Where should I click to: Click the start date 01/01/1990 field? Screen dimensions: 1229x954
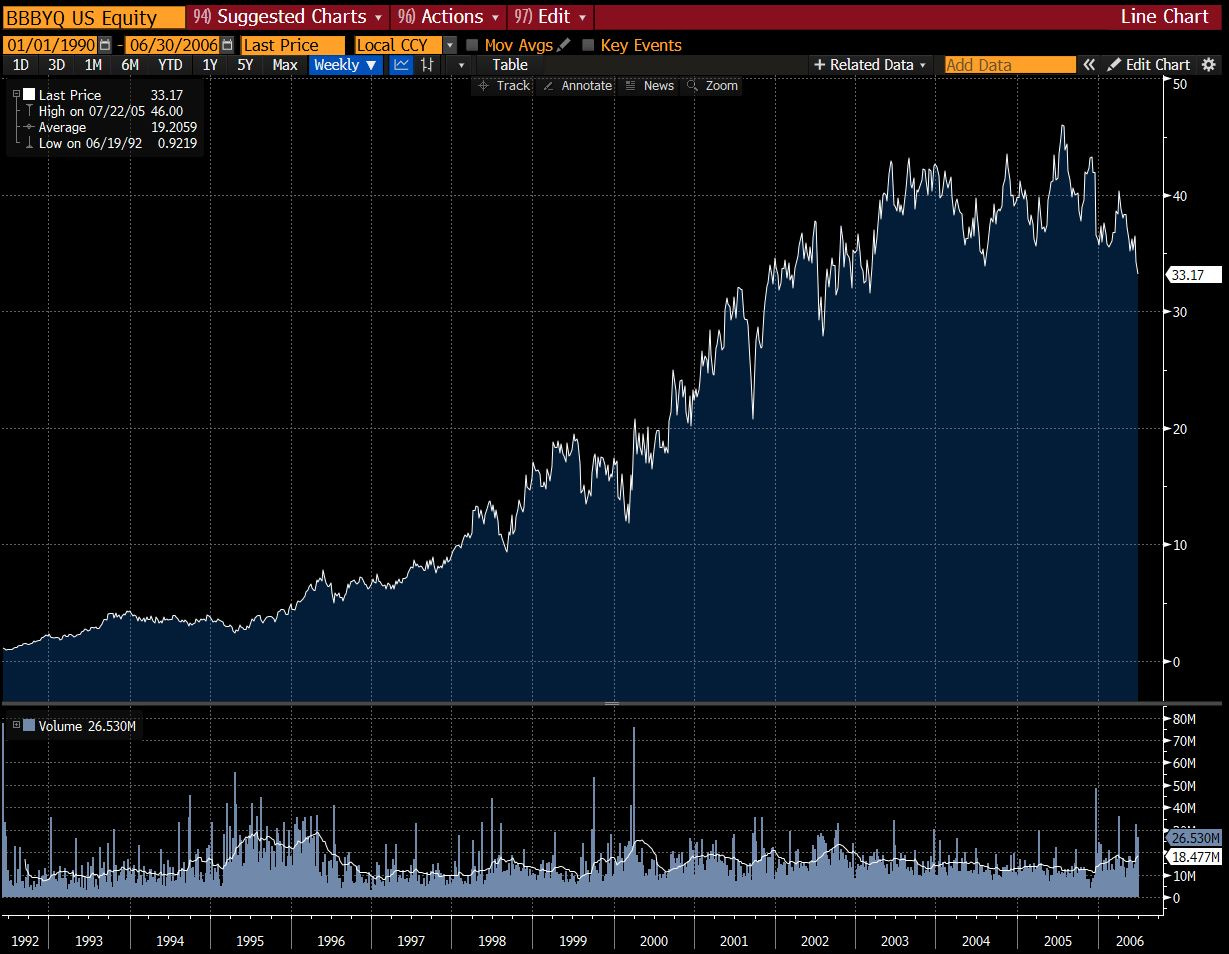50,45
